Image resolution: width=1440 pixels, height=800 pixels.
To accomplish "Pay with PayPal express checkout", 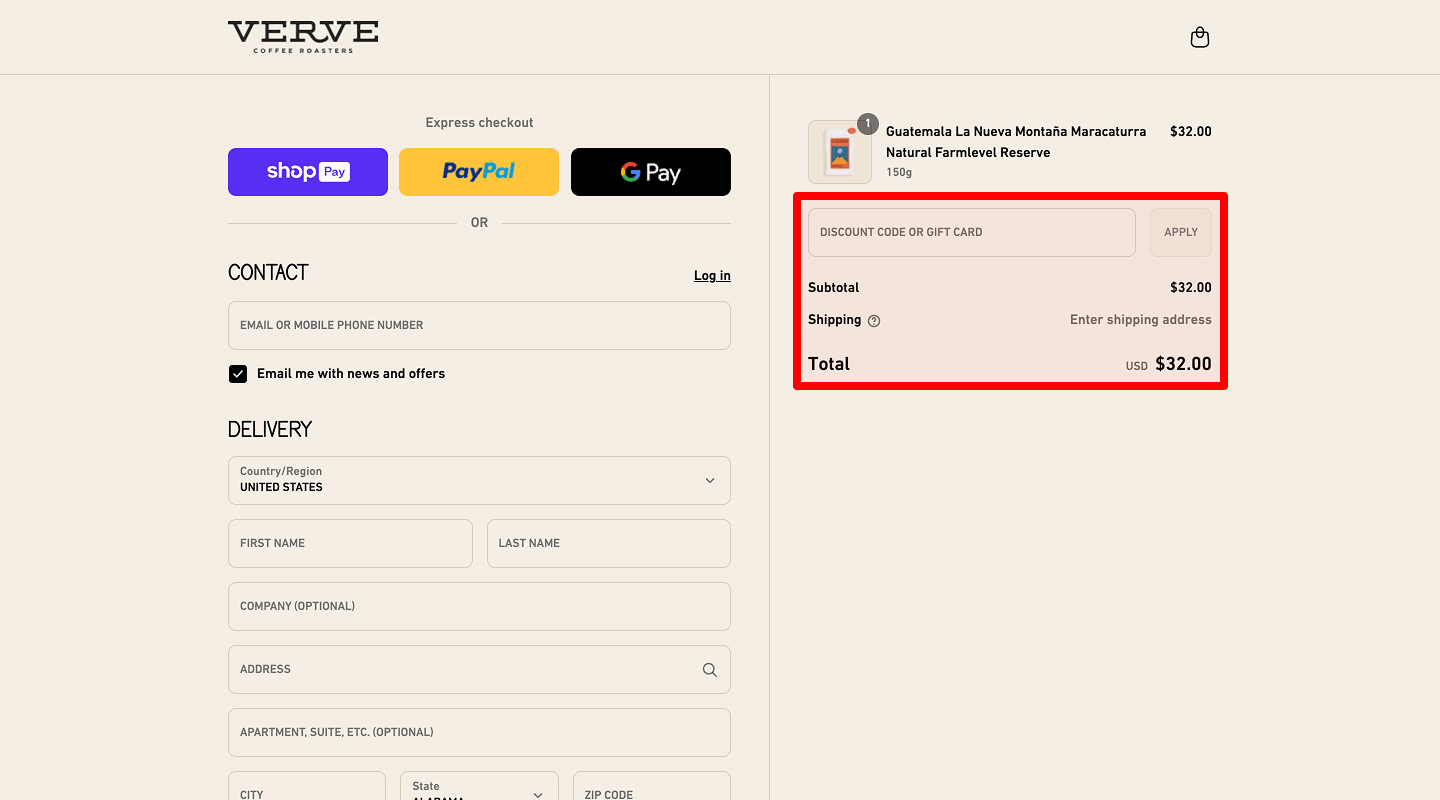I will 479,172.
